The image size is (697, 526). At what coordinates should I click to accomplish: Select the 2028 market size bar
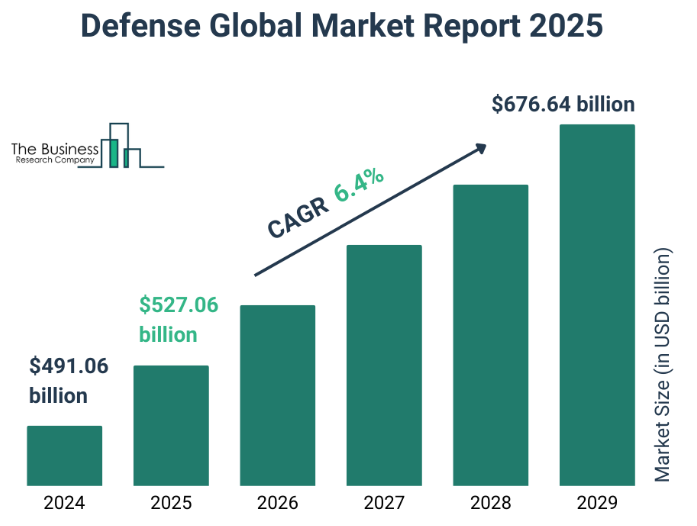491,335
